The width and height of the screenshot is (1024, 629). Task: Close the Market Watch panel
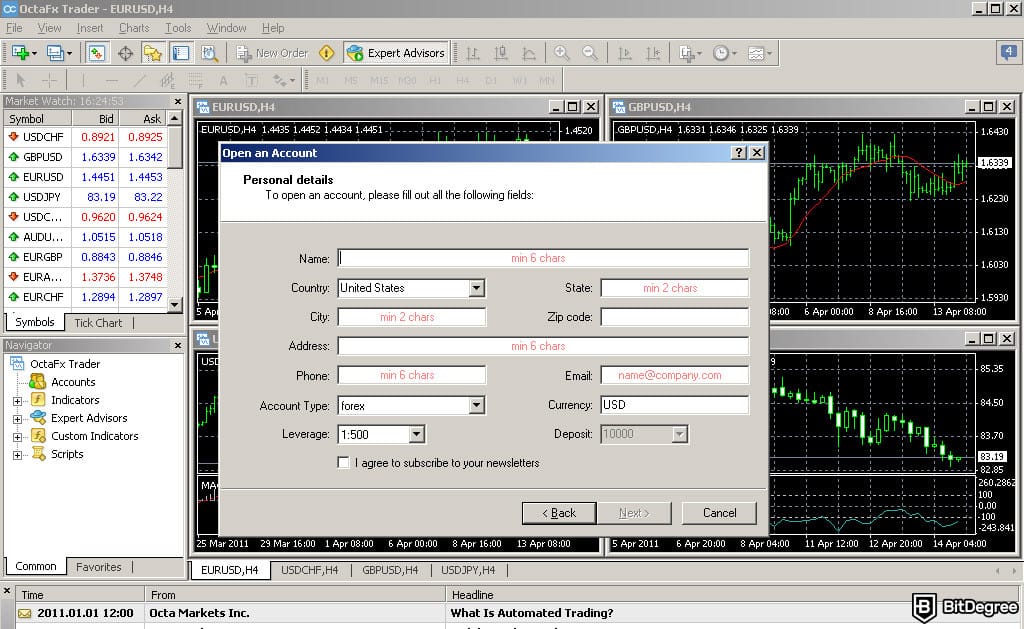tap(178, 101)
